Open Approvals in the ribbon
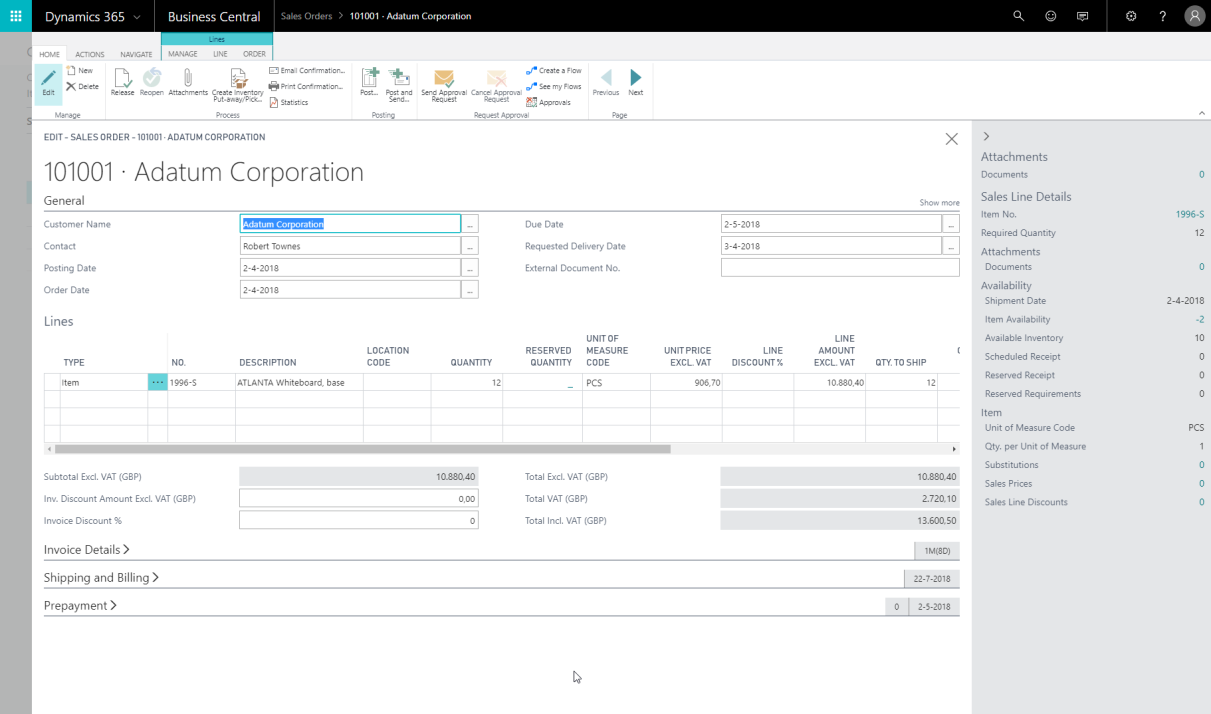The image size is (1211, 714). [x=549, y=102]
